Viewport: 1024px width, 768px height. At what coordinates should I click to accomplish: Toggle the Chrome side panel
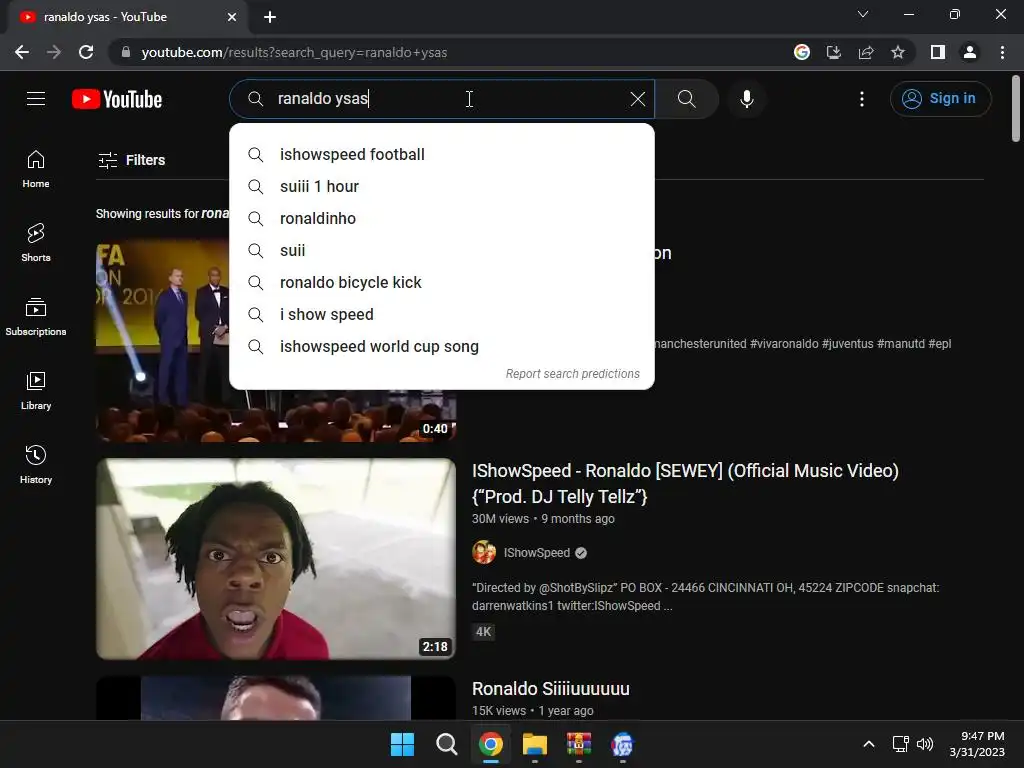click(x=938, y=52)
